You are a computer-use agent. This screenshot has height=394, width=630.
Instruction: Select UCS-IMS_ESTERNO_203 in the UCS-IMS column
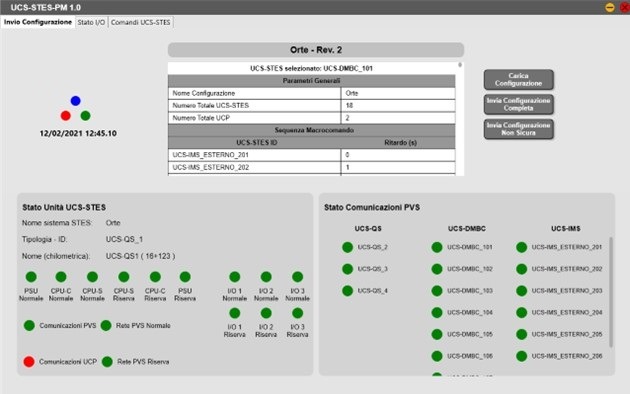coord(567,290)
